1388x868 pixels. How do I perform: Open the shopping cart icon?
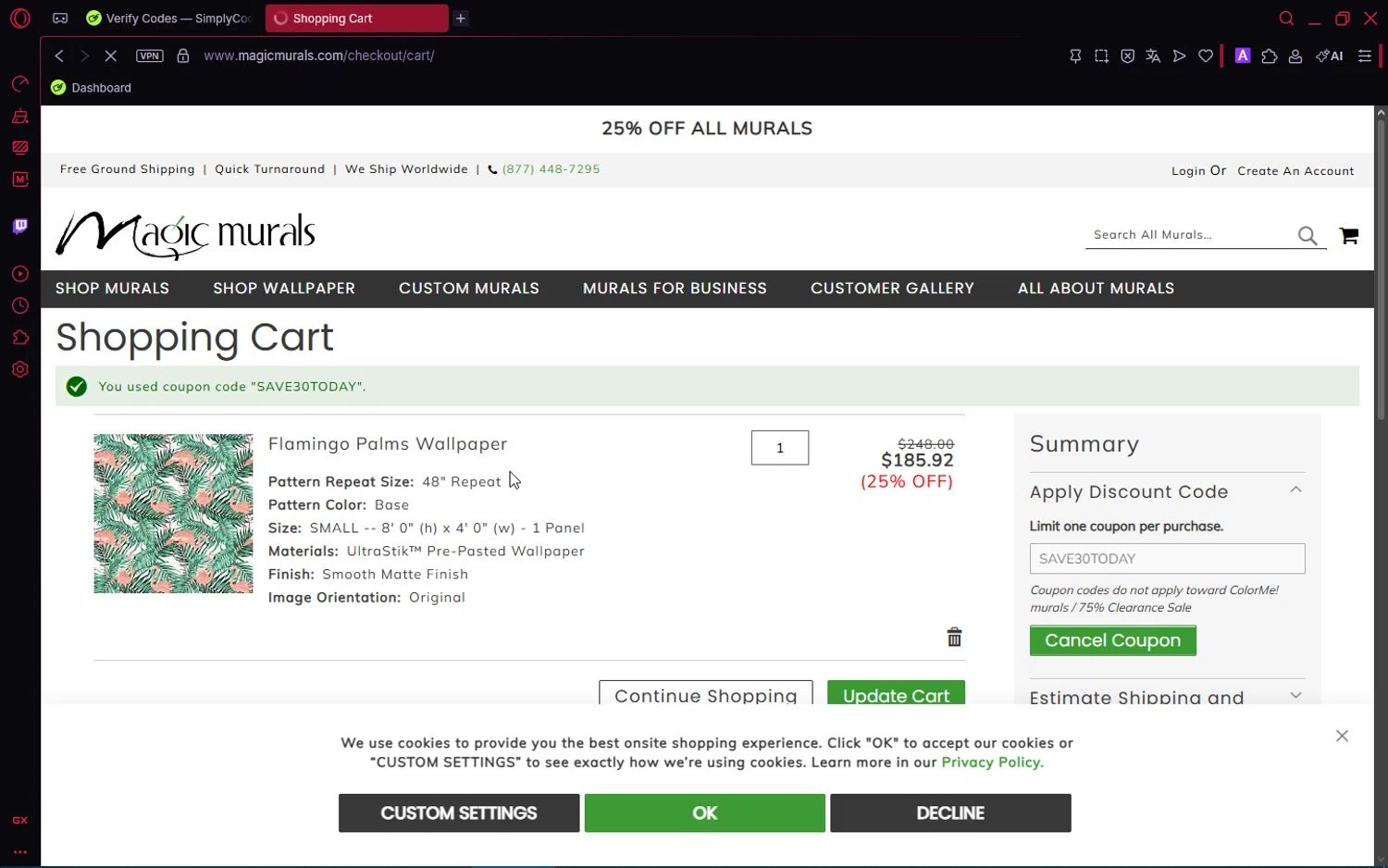(x=1349, y=236)
